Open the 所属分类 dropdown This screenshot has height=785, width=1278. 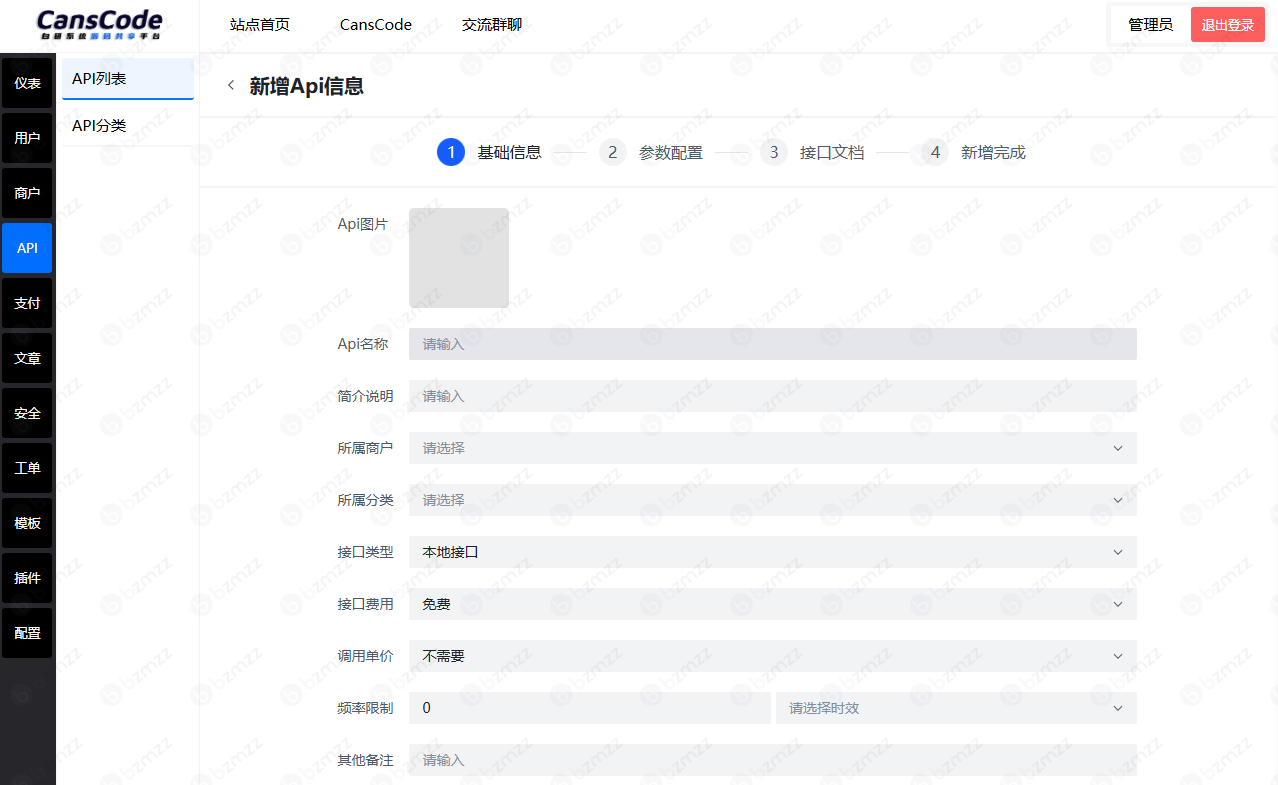tap(773, 500)
